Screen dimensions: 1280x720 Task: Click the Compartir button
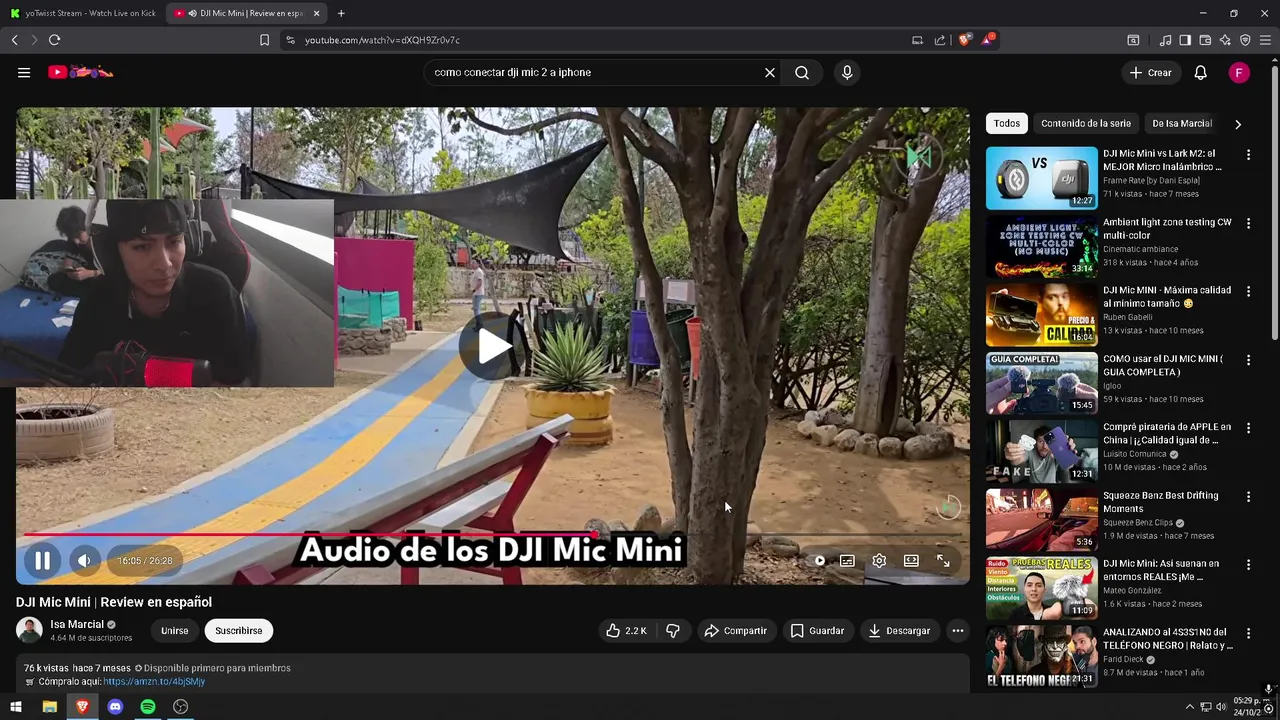click(735, 631)
